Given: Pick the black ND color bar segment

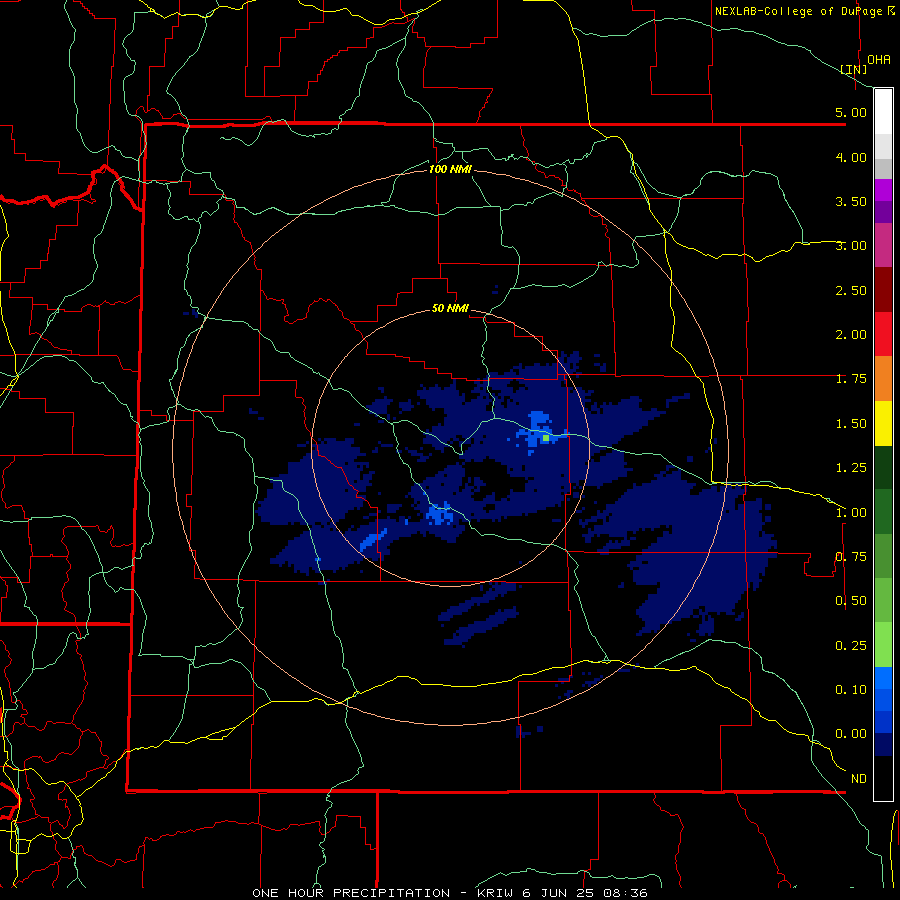Looking at the screenshot, I should [883, 778].
